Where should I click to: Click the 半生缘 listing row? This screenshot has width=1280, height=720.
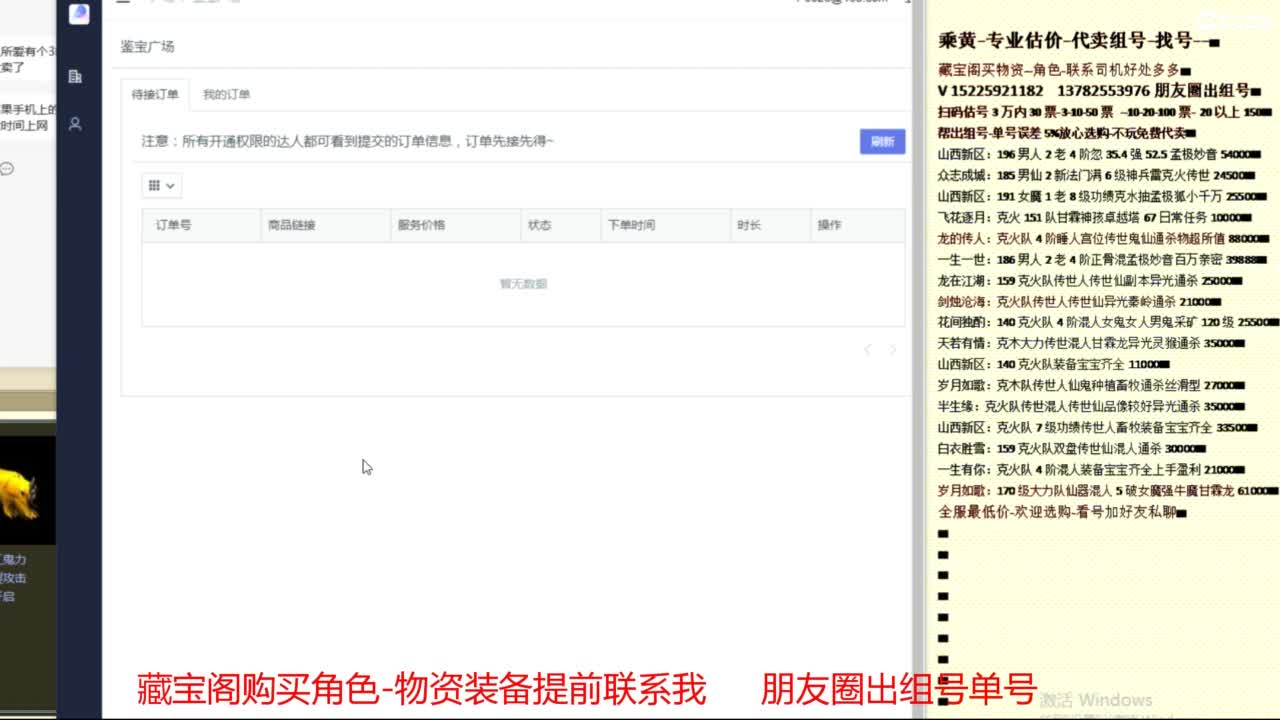[1091, 407]
